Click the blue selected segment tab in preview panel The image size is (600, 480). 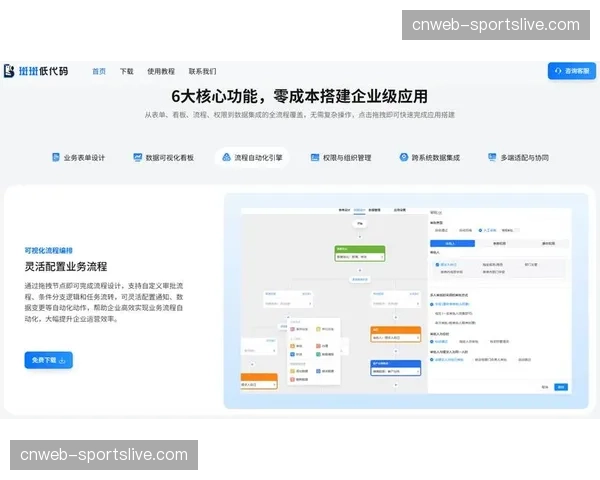coord(452,243)
